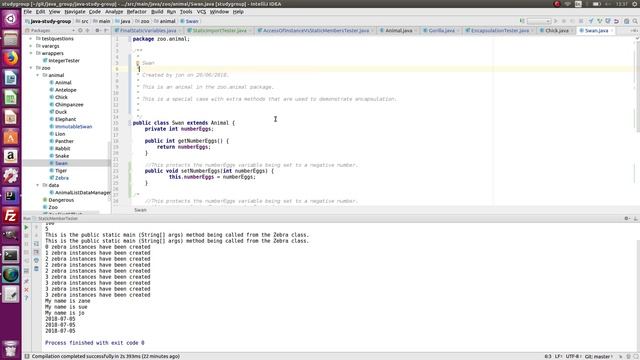Switch to EncapsulationTester.java tab
The width and height of the screenshot is (640, 360).
click(500, 31)
